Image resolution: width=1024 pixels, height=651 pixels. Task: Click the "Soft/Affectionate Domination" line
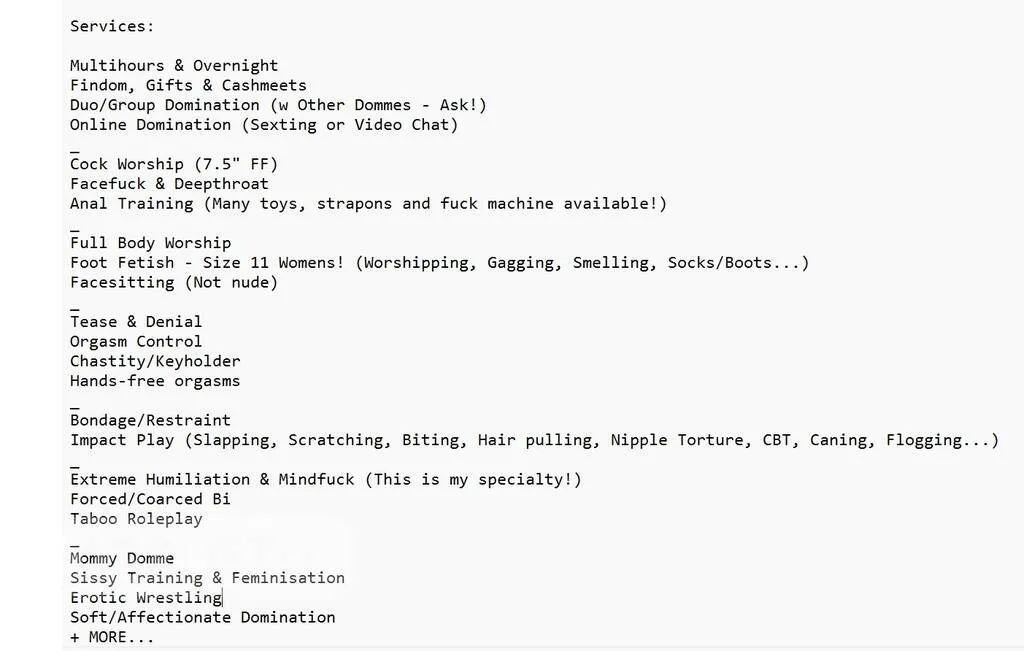(x=202, y=617)
